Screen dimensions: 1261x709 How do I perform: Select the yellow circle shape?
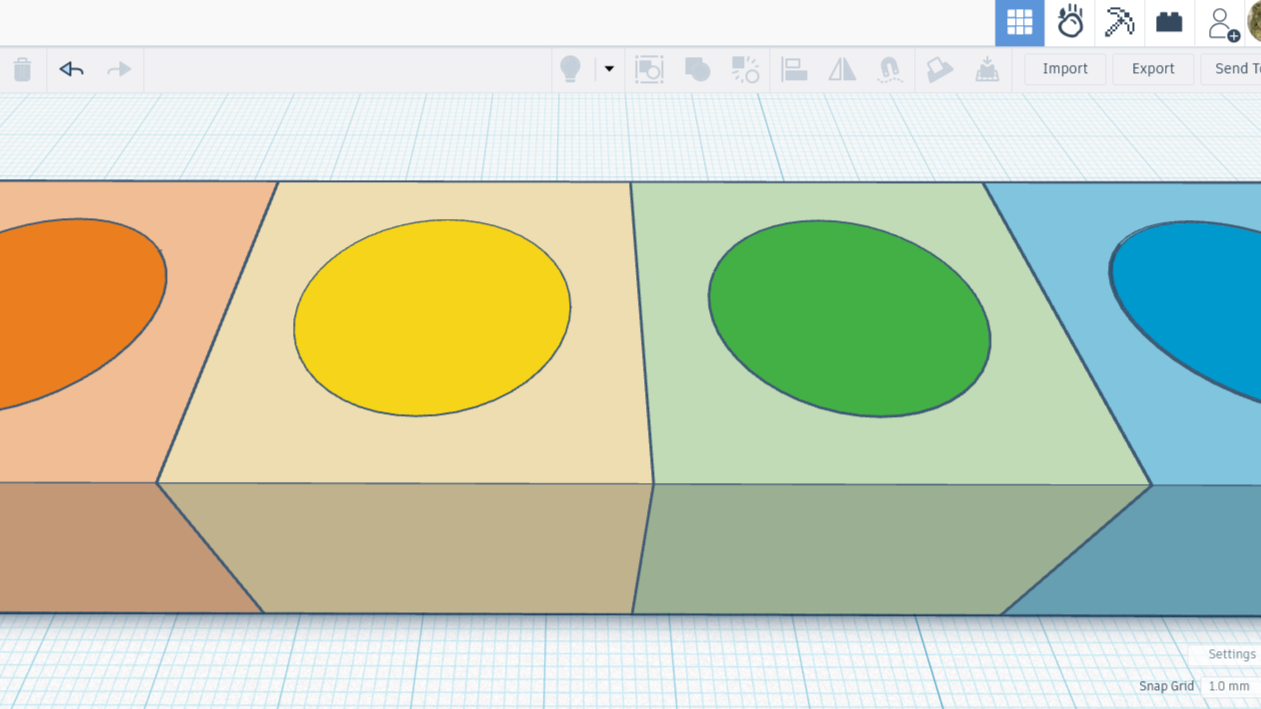[x=432, y=318]
